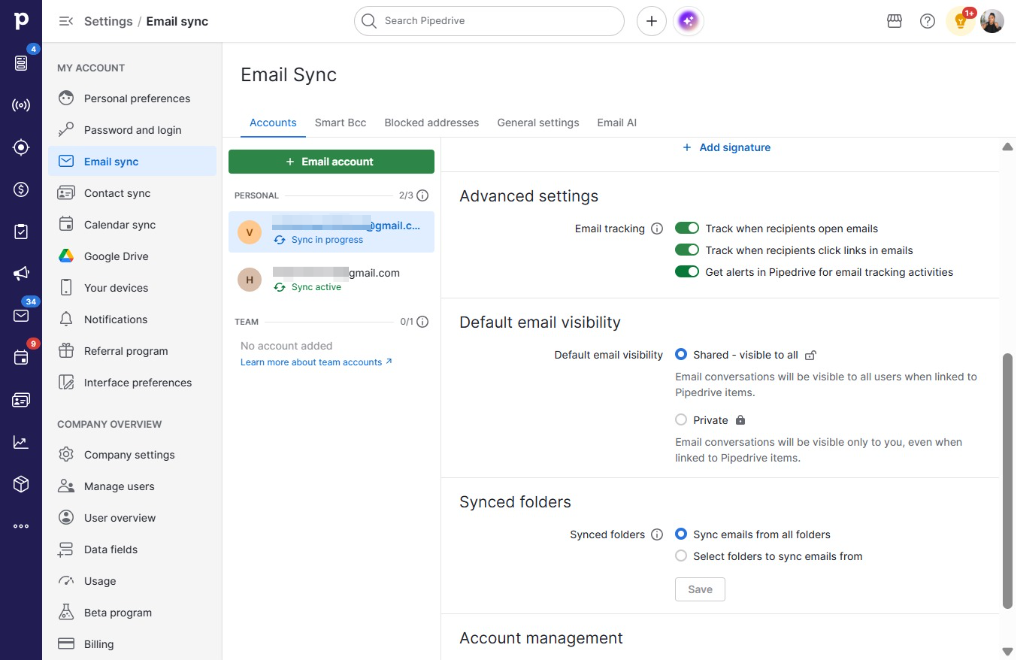Open Activities calendar icon with 9 badge
This screenshot has height=660, width=1016.
tap(21, 358)
